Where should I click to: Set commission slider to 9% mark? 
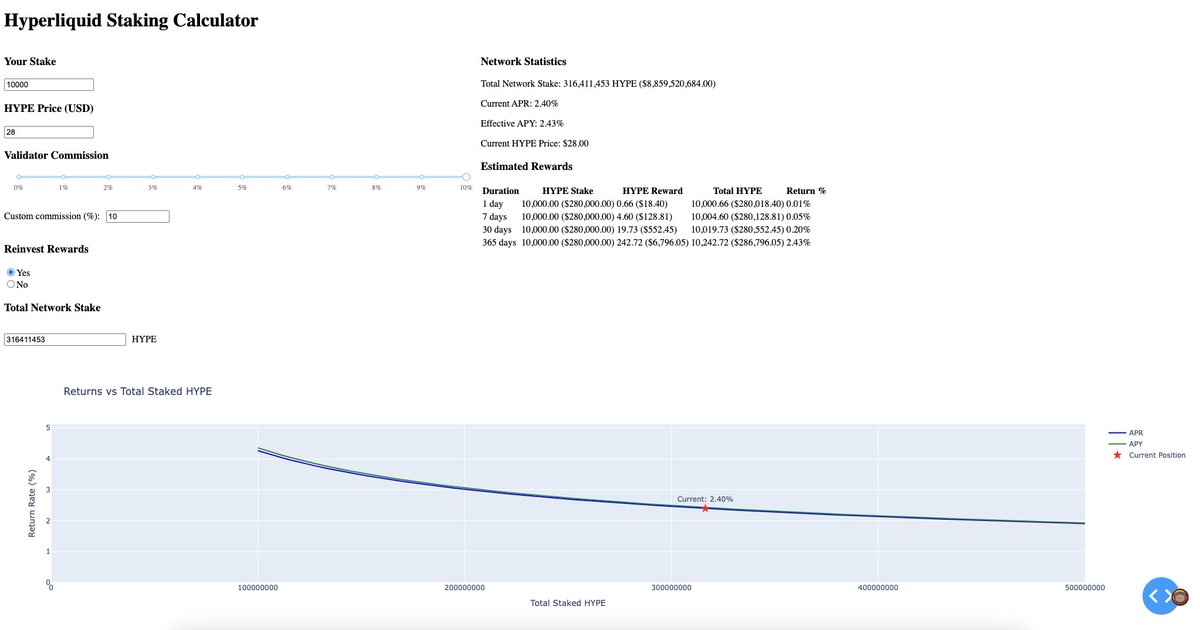click(421, 177)
